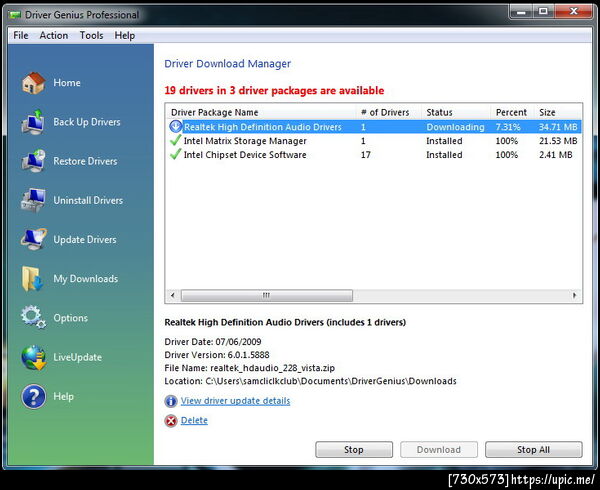Click the blue info icon near update details
Viewport: 600px width, 490px height.
(171, 401)
